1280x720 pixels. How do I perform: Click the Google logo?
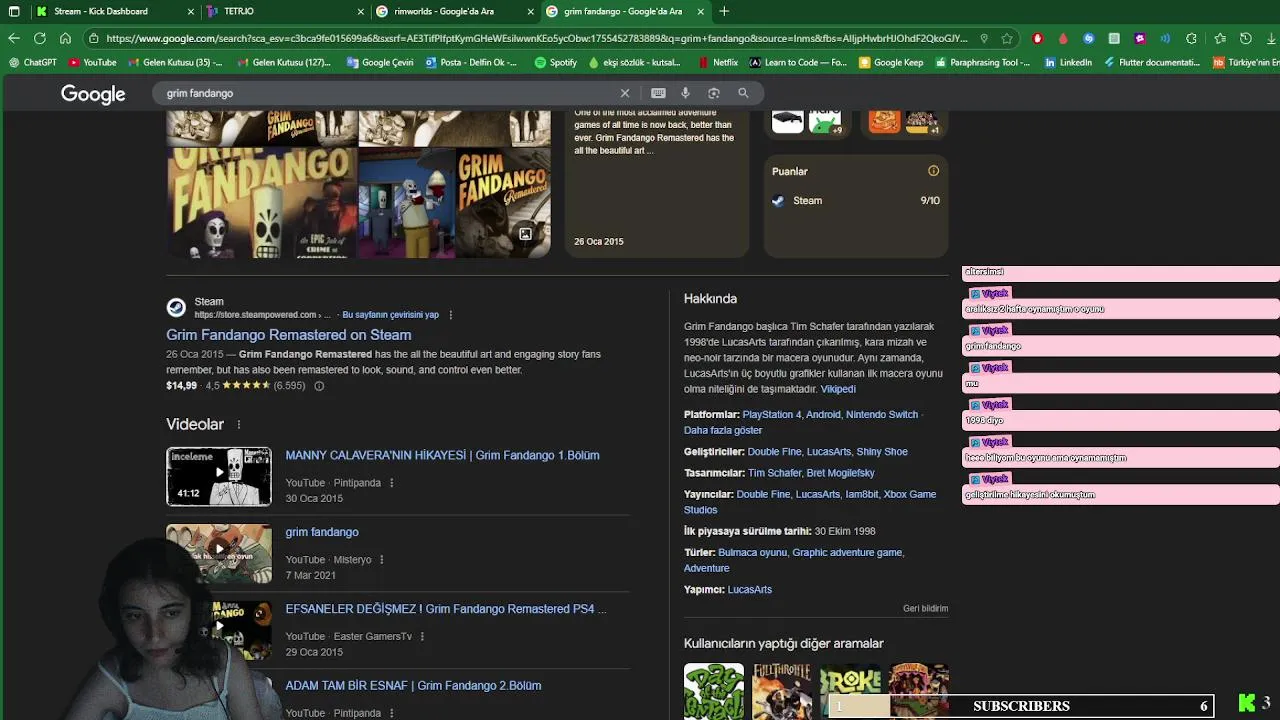coord(93,94)
